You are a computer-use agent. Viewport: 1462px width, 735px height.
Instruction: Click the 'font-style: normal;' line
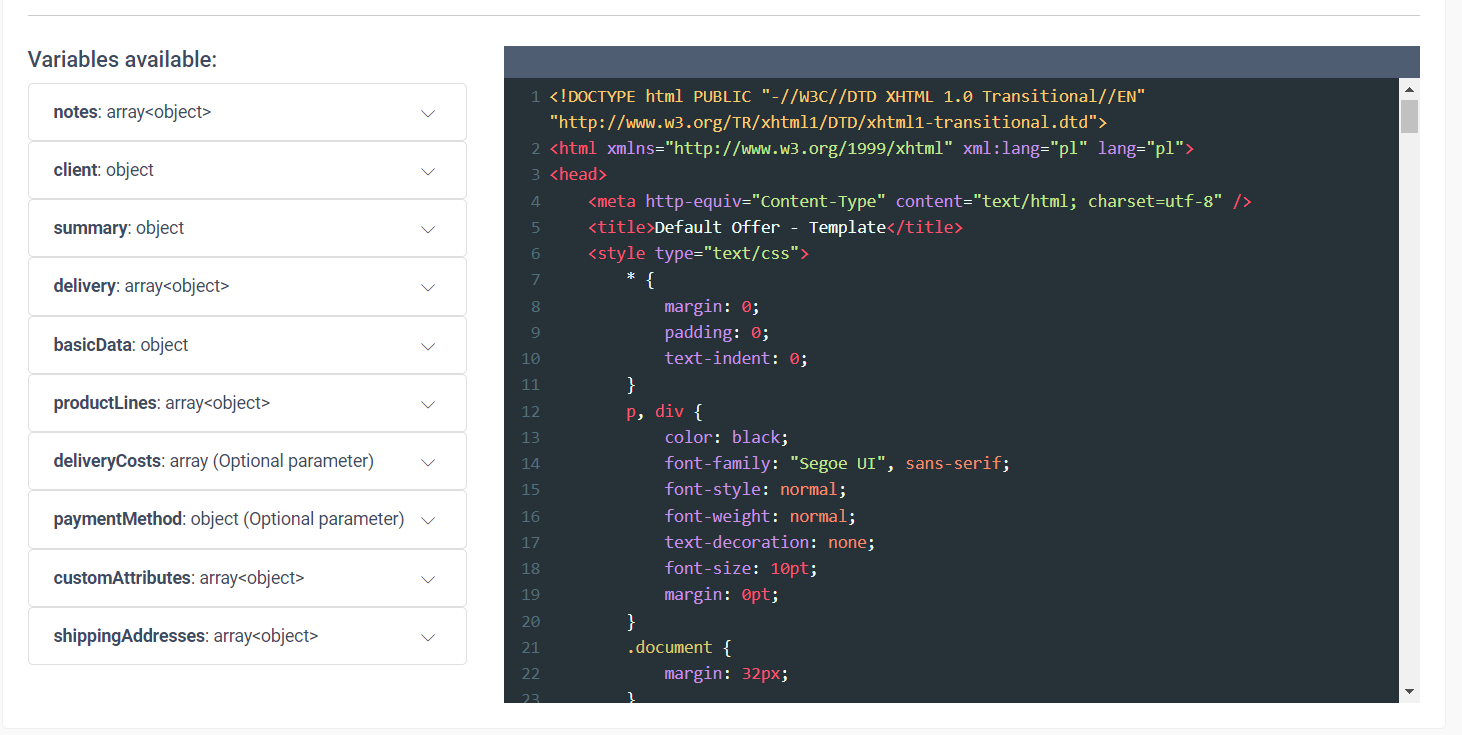[x=756, y=489]
